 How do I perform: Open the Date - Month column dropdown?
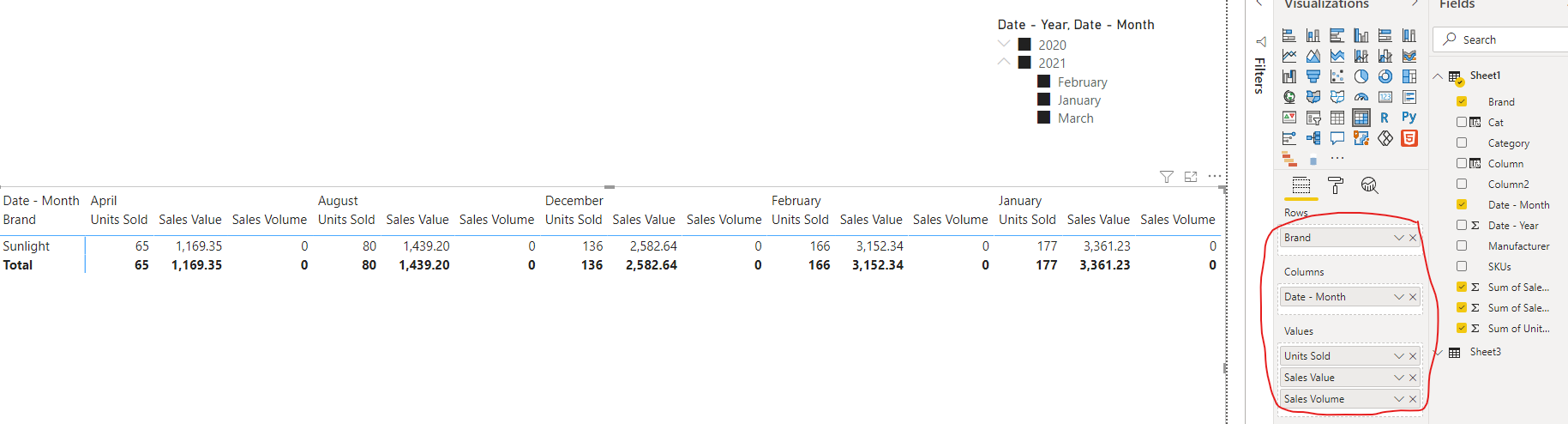[x=1399, y=297]
